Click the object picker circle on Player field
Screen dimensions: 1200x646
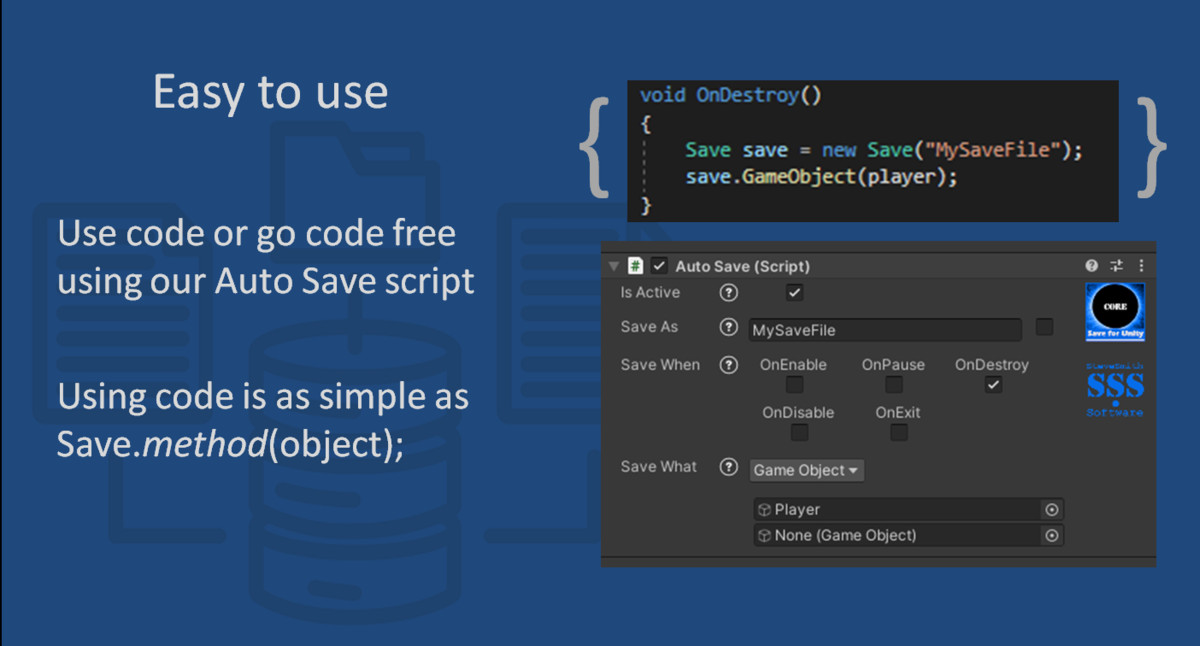(1052, 509)
